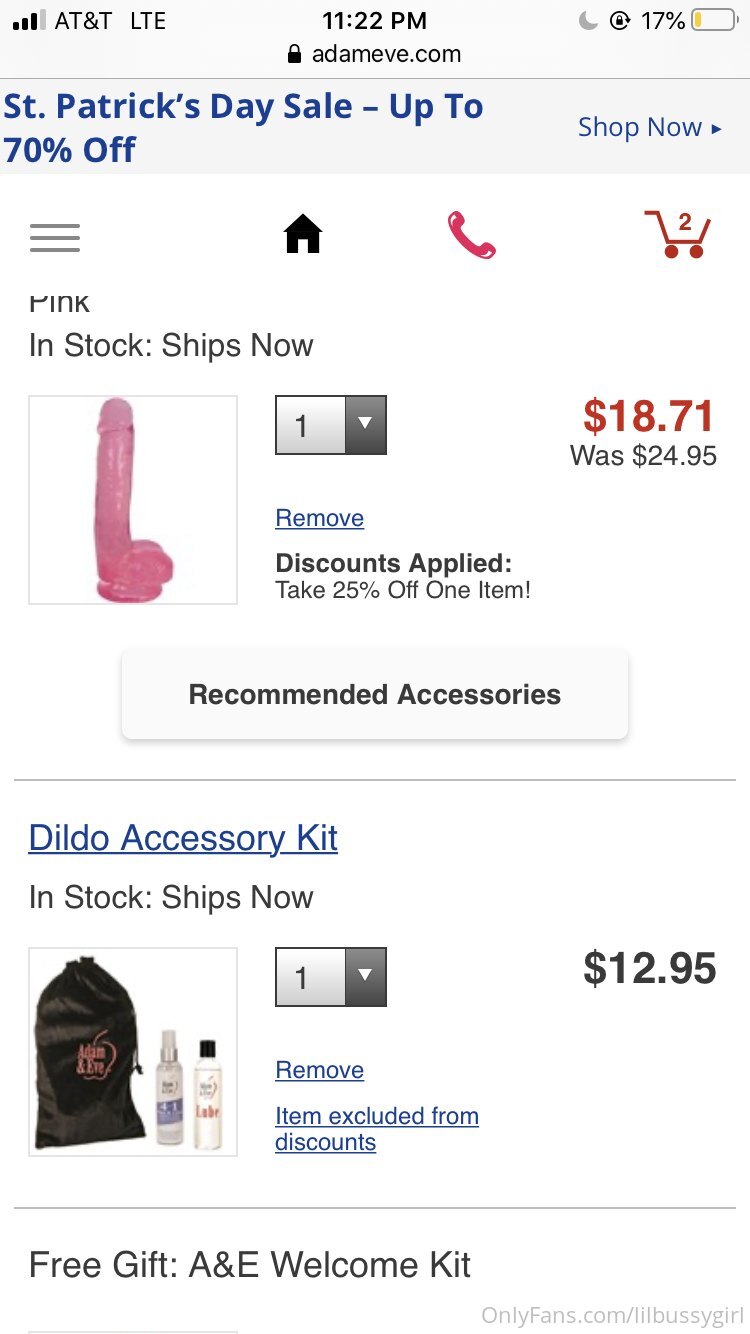The height and width of the screenshot is (1334, 750).
Task: Tap the red phone contact icon
Action: [471, 236]
